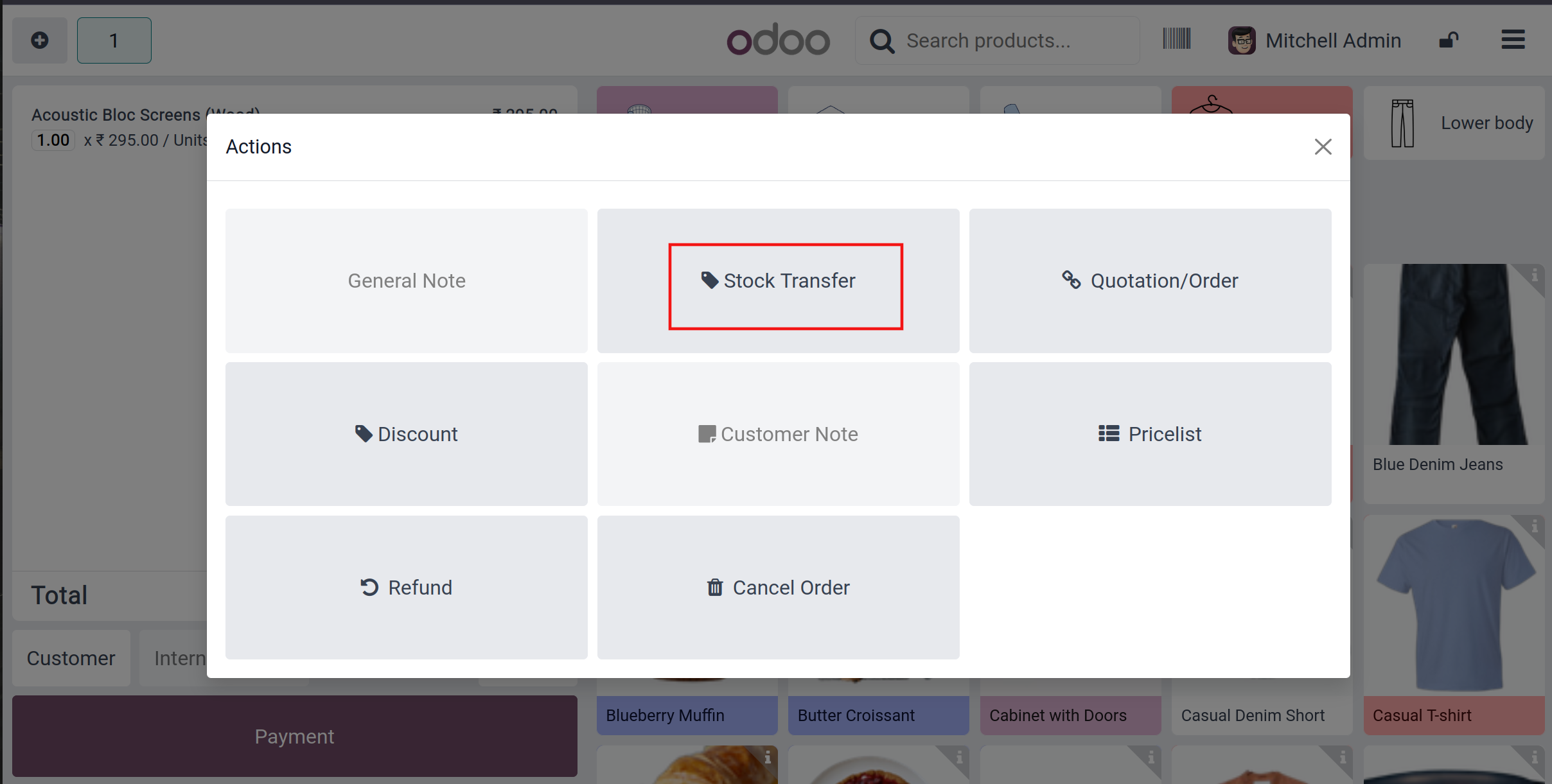Click the search magnifier icon
Viewport: 1552px width, 784px height.
882,41
